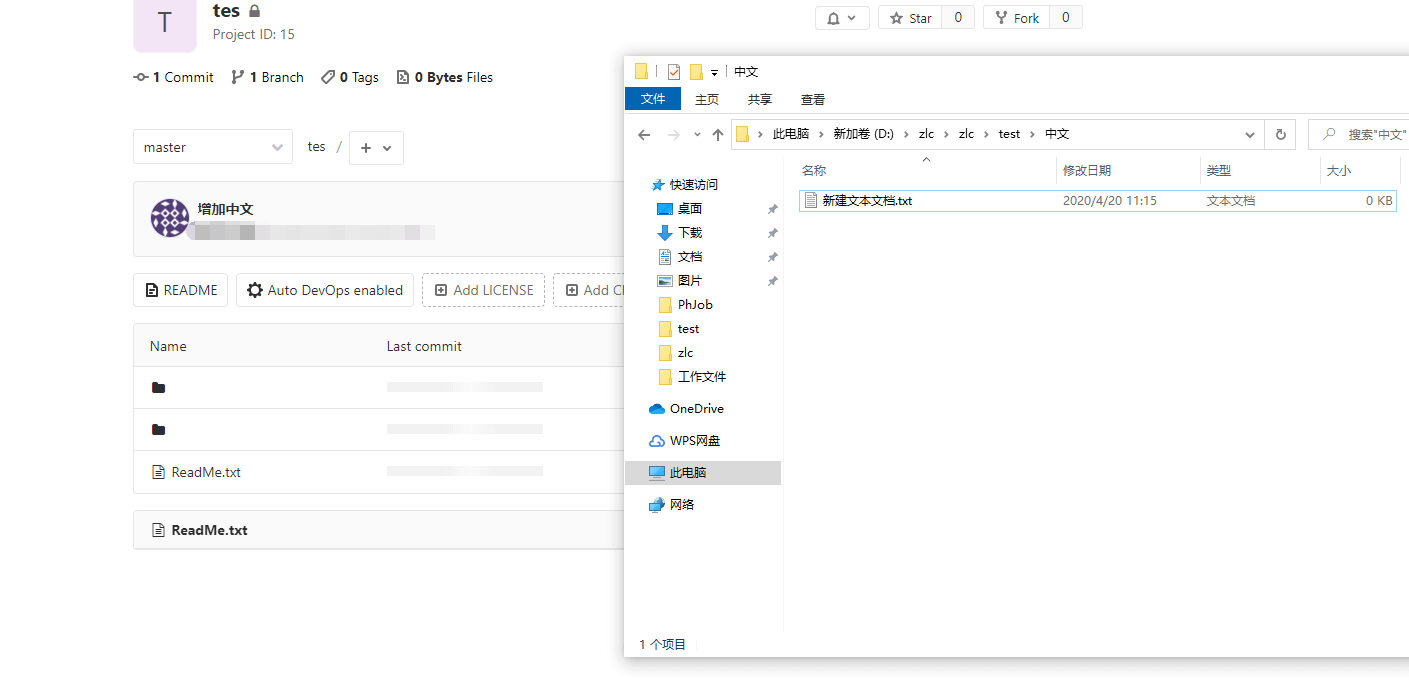Open ReadMe.txt in the file list
The height and width of the screenshot is (680, 1409).
coord(205,472)
